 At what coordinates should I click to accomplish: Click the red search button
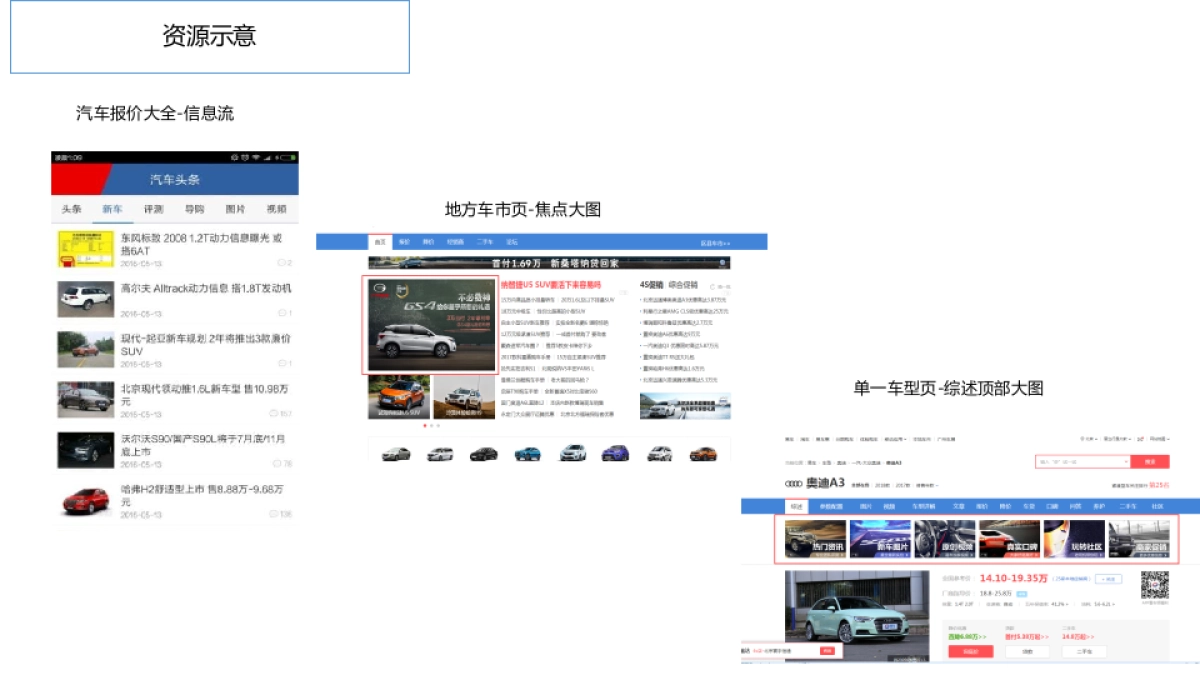coord(1149,462)
